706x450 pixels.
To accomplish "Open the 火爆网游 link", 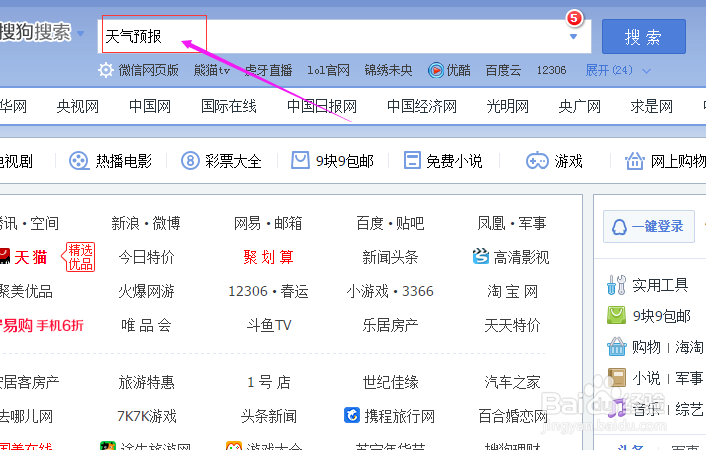I will click(x=146, y=291).
